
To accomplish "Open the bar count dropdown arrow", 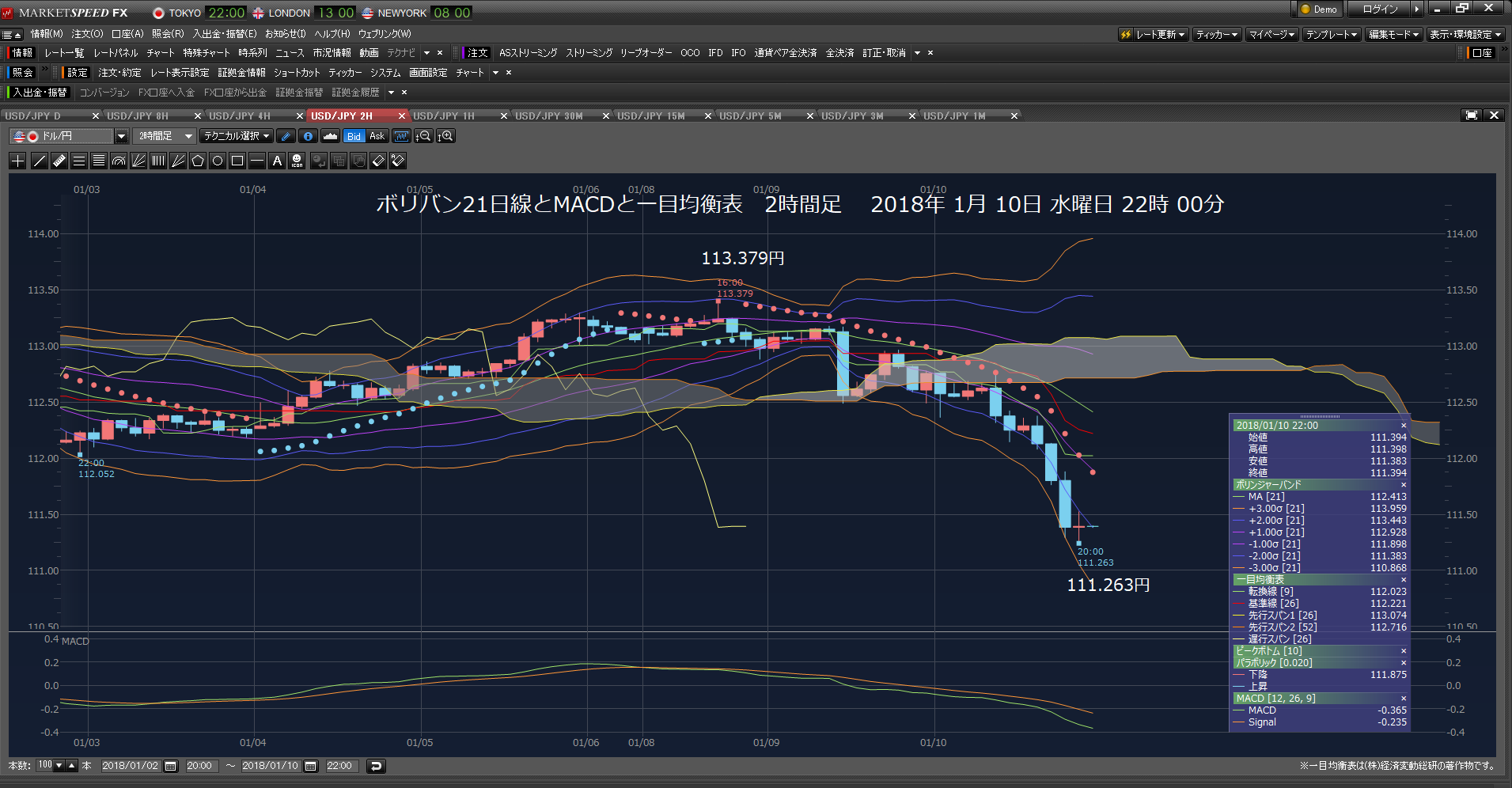I will 59,765.
